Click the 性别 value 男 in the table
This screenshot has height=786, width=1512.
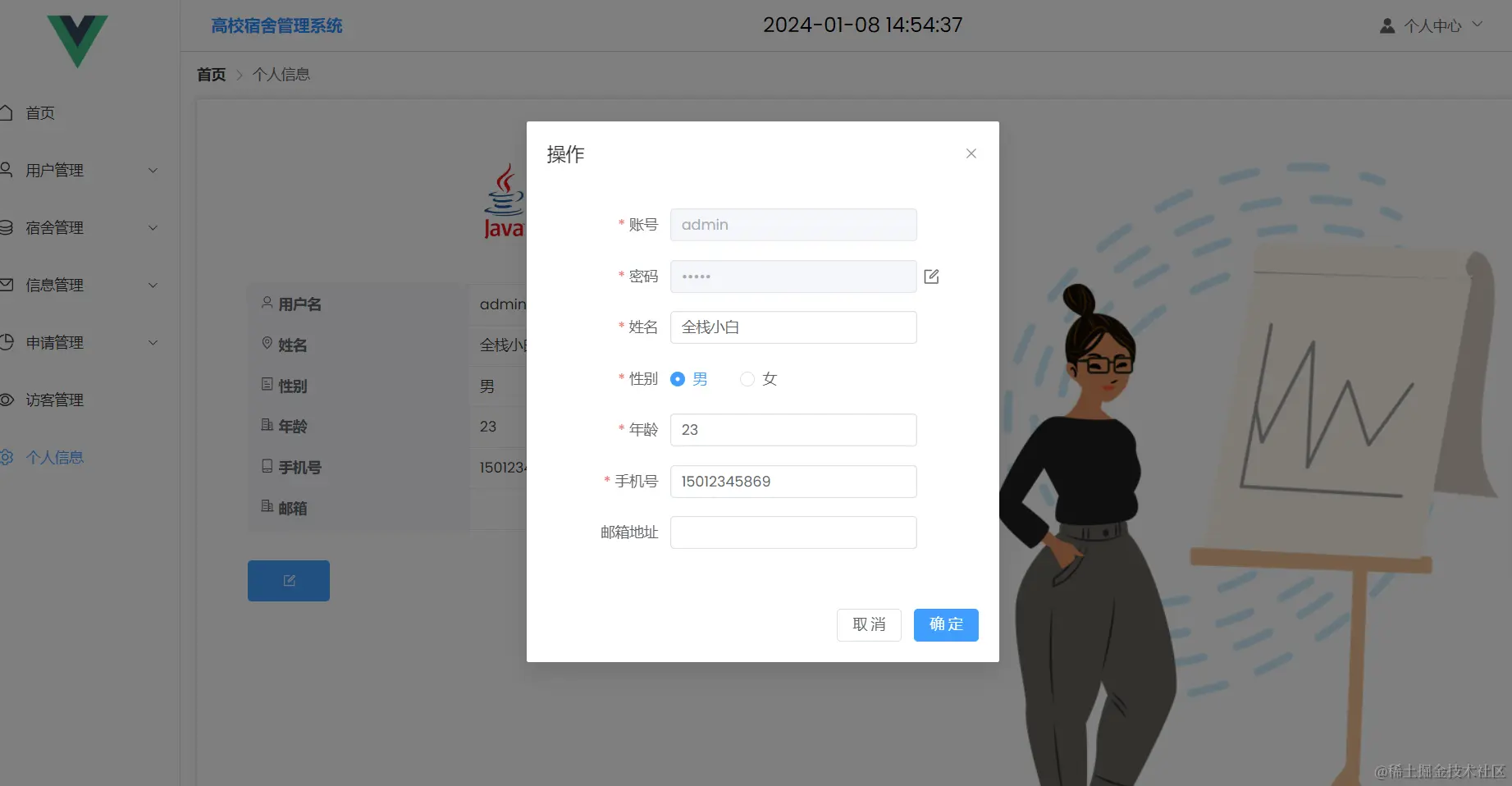[x=487, y=386]
